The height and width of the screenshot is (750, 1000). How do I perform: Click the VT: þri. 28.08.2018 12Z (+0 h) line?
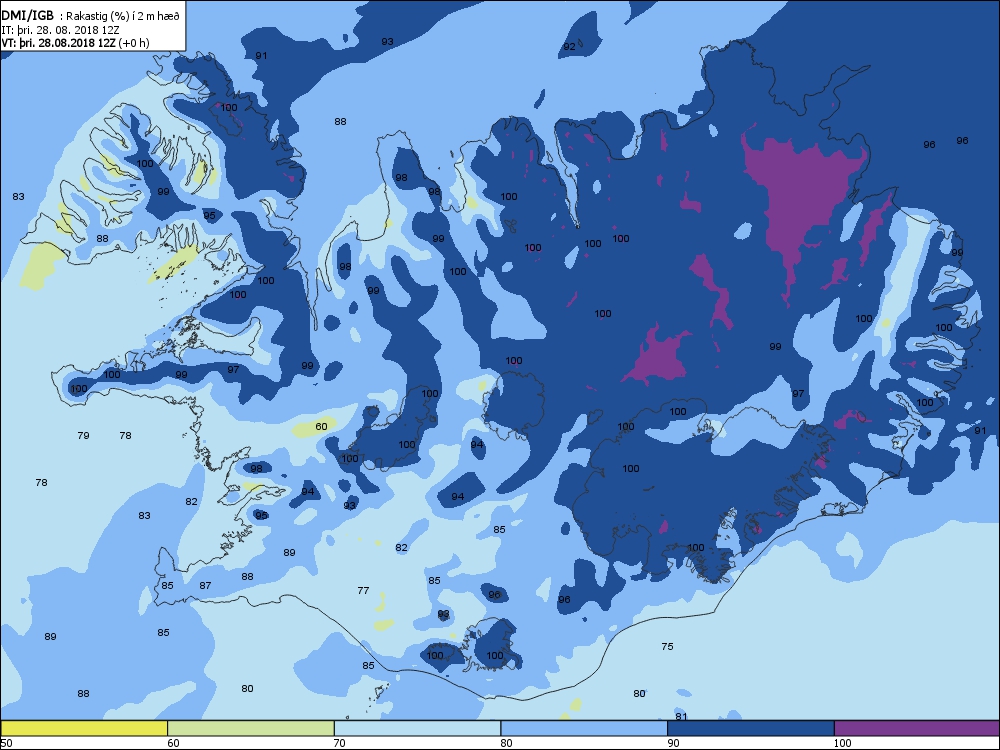(75, 43)
